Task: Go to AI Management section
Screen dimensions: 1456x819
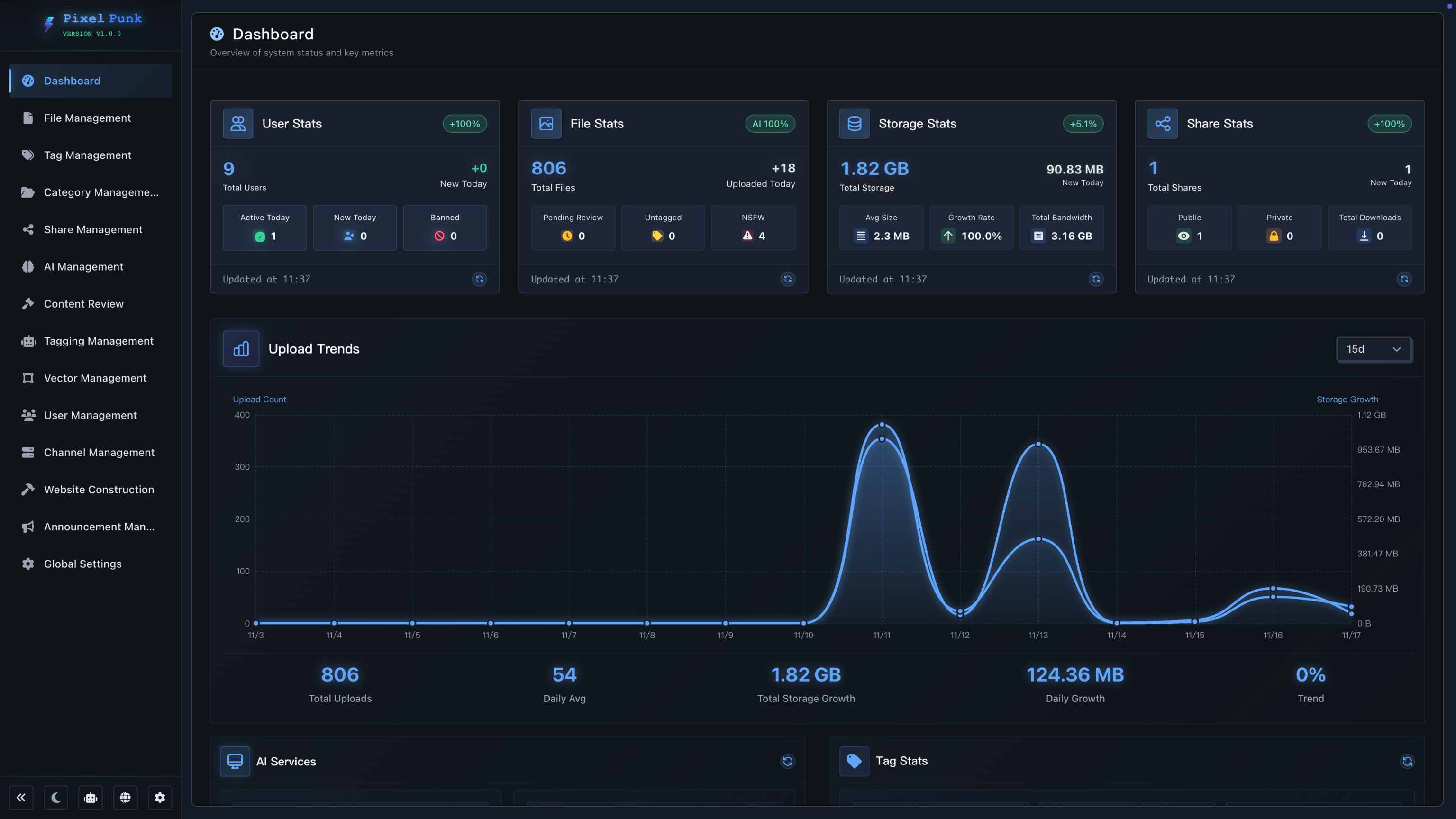Action: (83, 267)
